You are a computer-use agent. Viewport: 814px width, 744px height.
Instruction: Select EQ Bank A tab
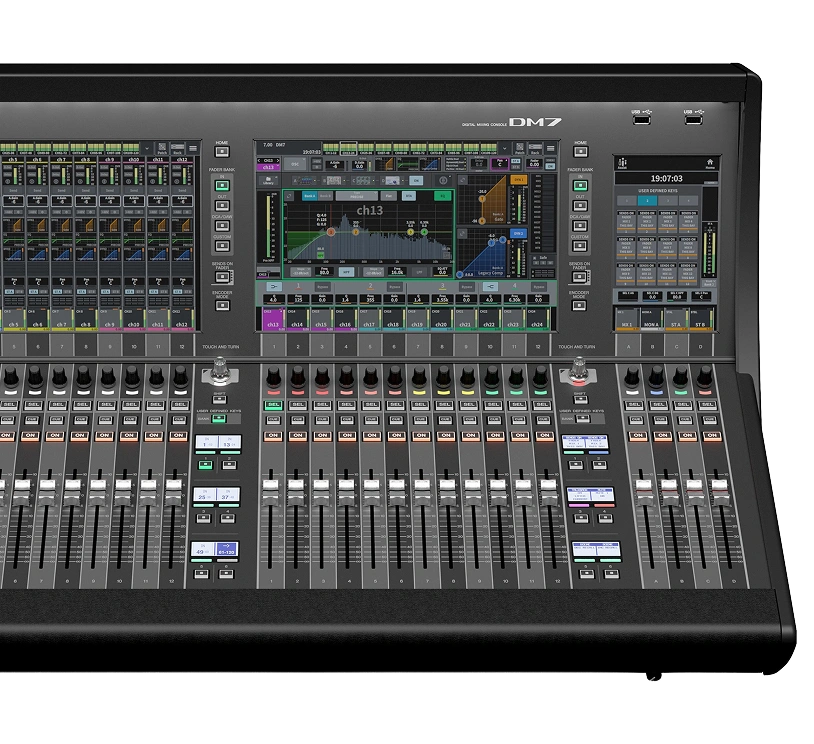click(x=310, y=196)
